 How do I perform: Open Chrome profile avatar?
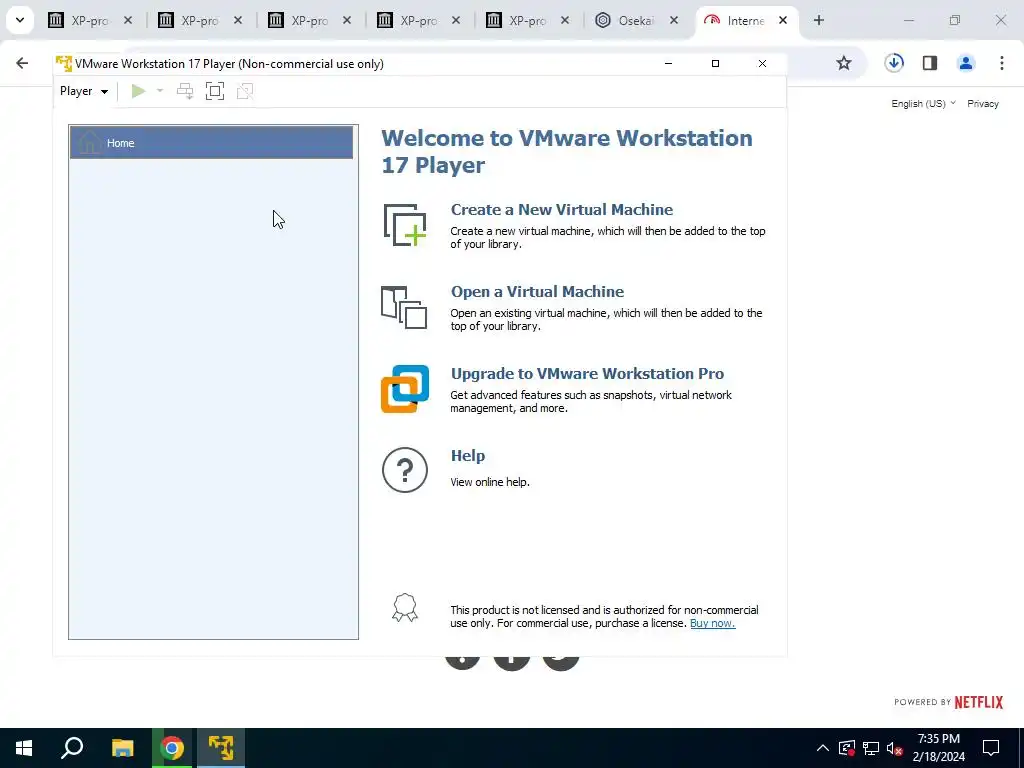966,63
